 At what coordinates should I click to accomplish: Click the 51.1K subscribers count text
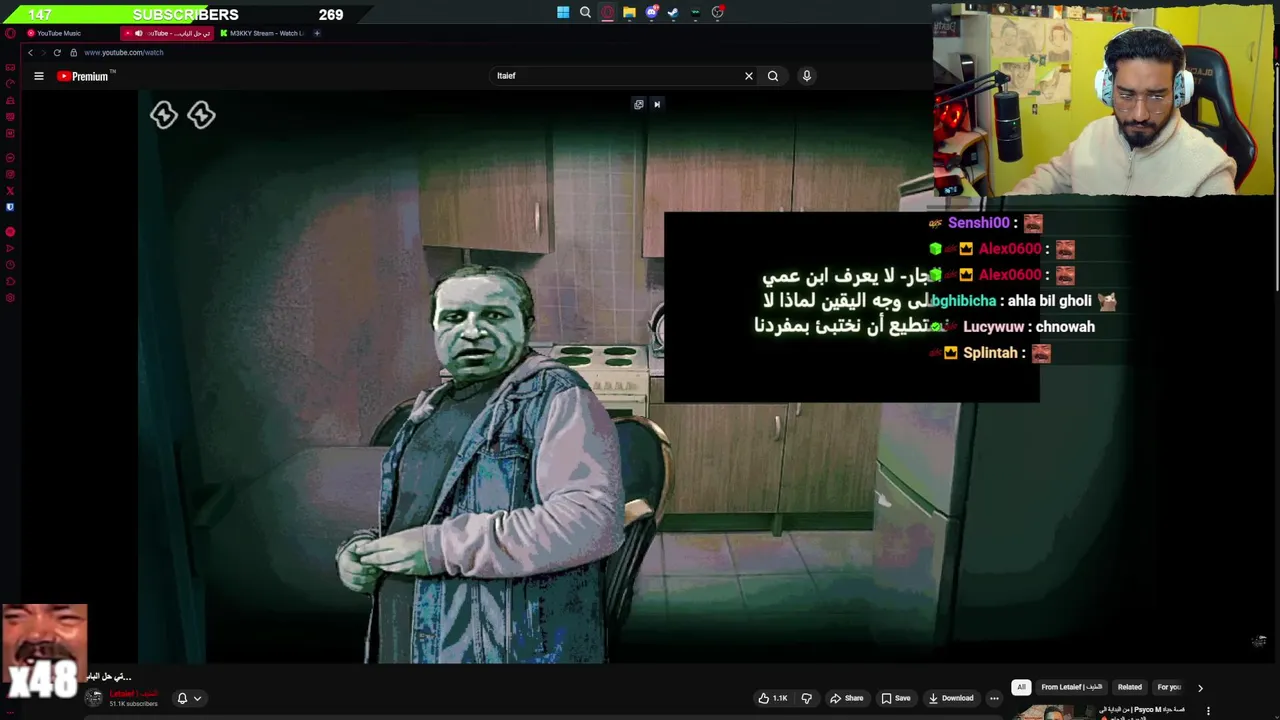pyautogui.click(x=133, y=704)
